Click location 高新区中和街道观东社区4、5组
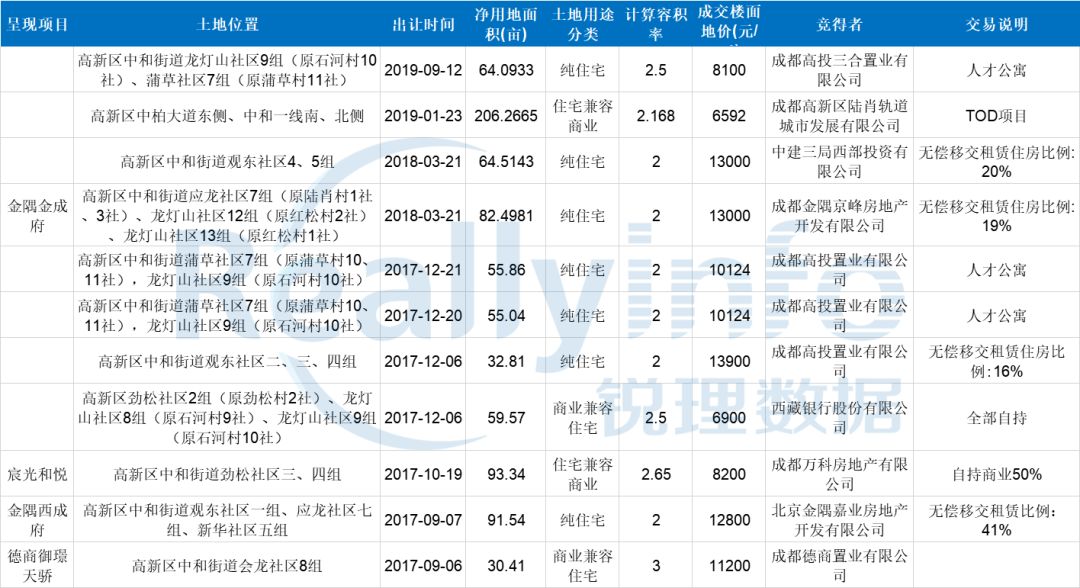1080x588 pixels. point(227,162)
